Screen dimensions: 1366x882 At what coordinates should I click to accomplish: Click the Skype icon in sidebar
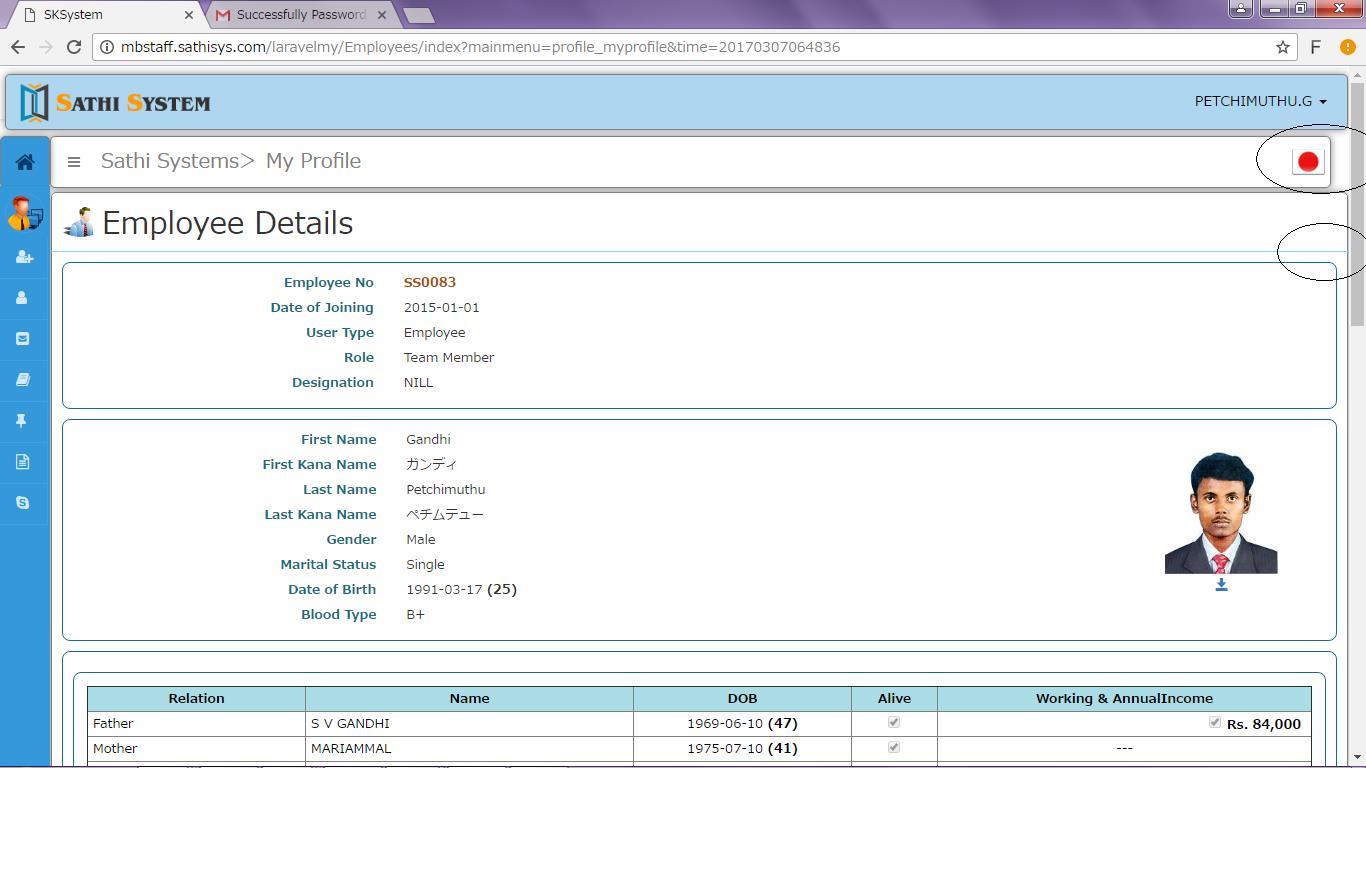[x=23, y=503]
